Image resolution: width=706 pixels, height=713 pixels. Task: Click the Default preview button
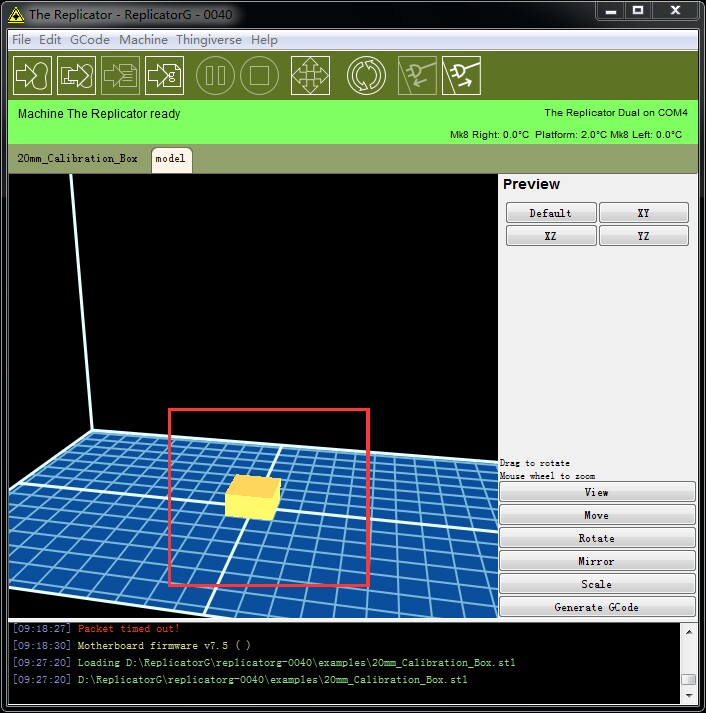pos(551,213)
